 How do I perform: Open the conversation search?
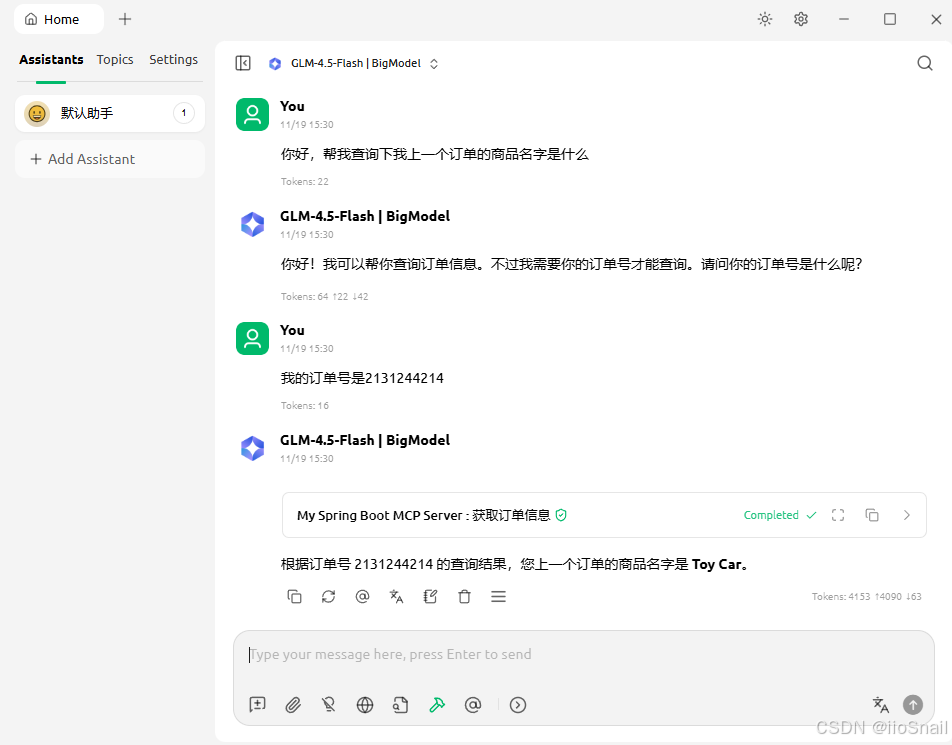925,63
